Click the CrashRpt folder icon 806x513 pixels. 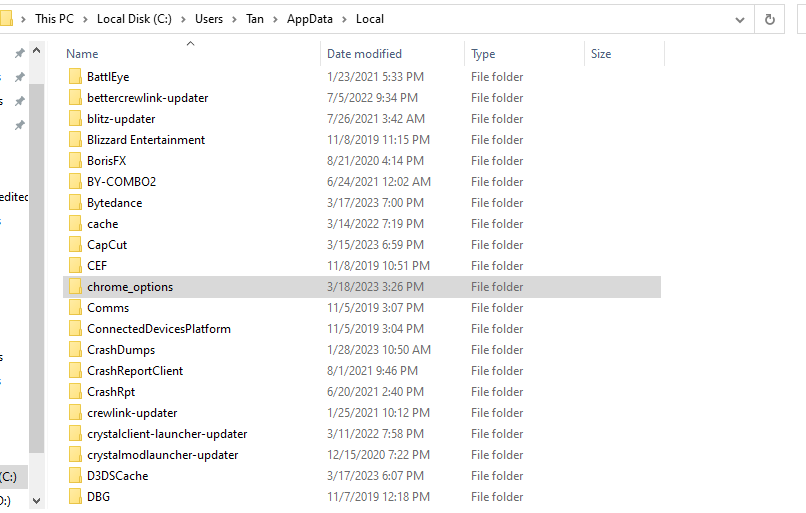[x=75, y=392]
